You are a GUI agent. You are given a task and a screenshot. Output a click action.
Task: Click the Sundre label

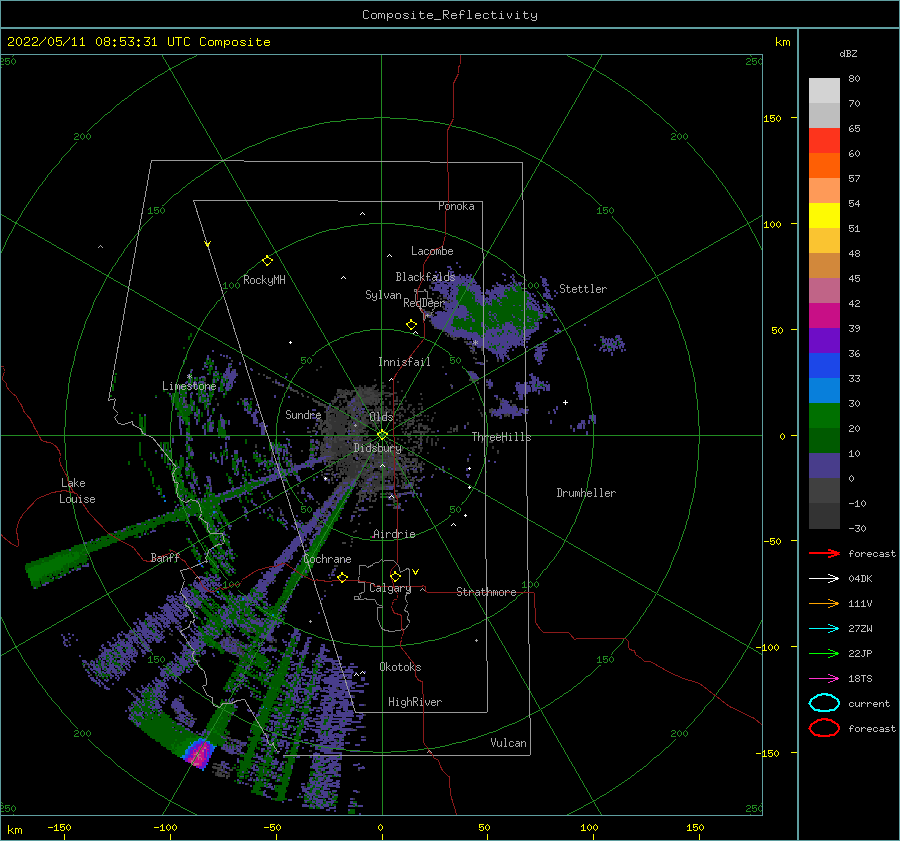[x=302, y=414]
